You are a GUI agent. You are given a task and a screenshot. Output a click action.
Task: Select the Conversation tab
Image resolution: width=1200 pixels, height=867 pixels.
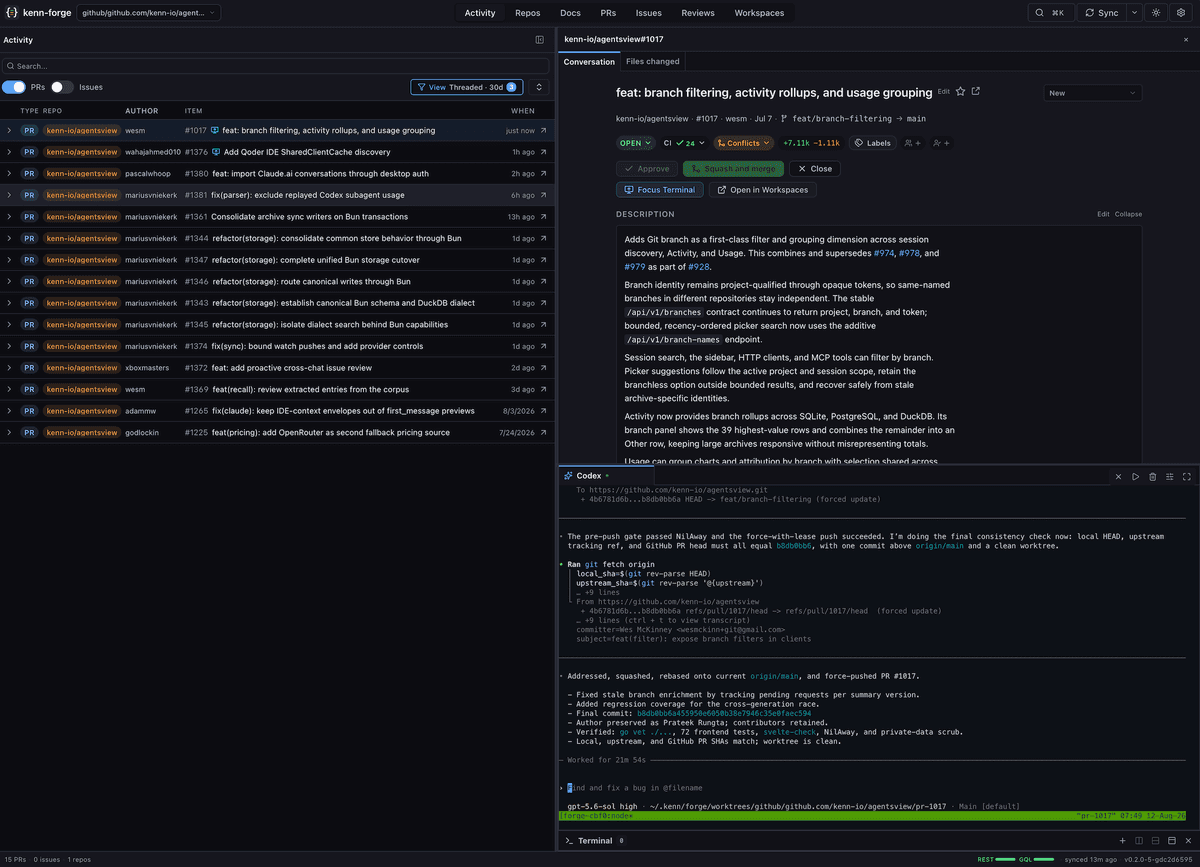point(589,62)
